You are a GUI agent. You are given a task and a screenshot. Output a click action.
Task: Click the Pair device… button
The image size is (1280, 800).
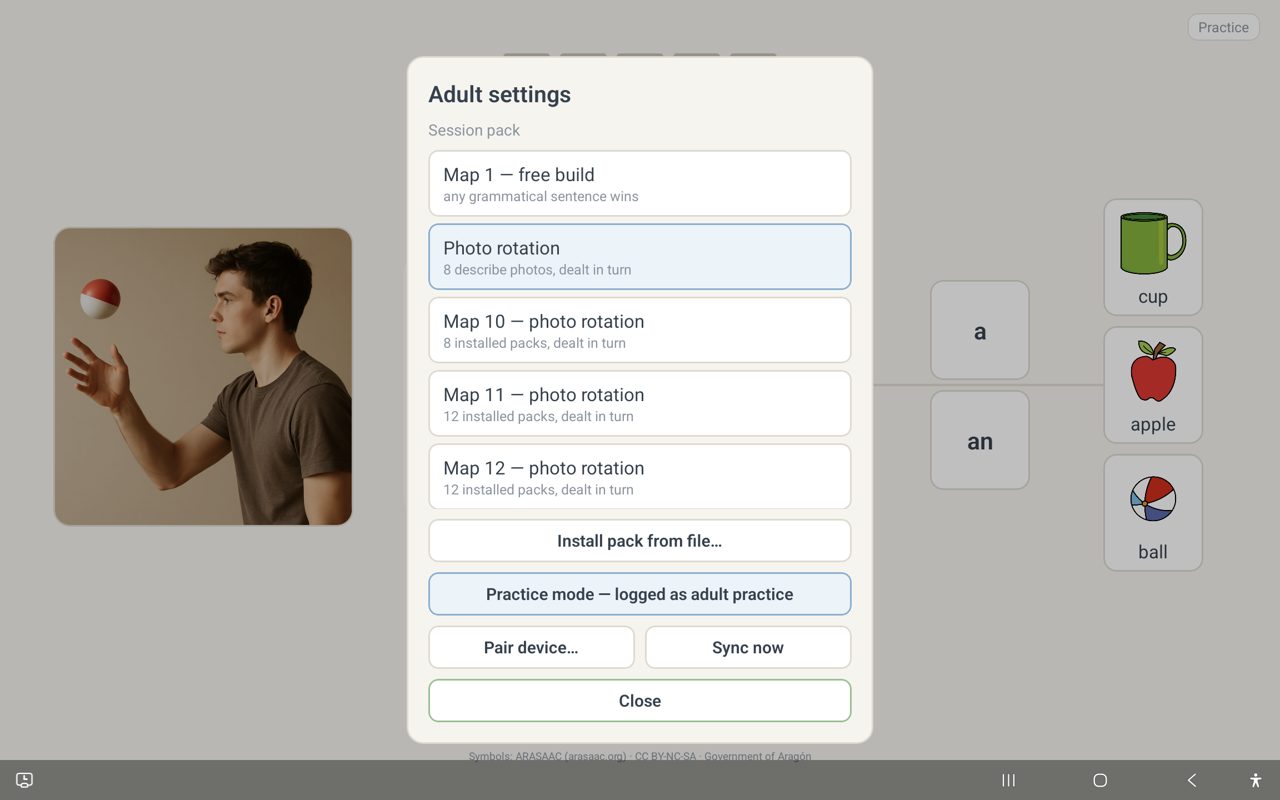click(x=531, y=647)
